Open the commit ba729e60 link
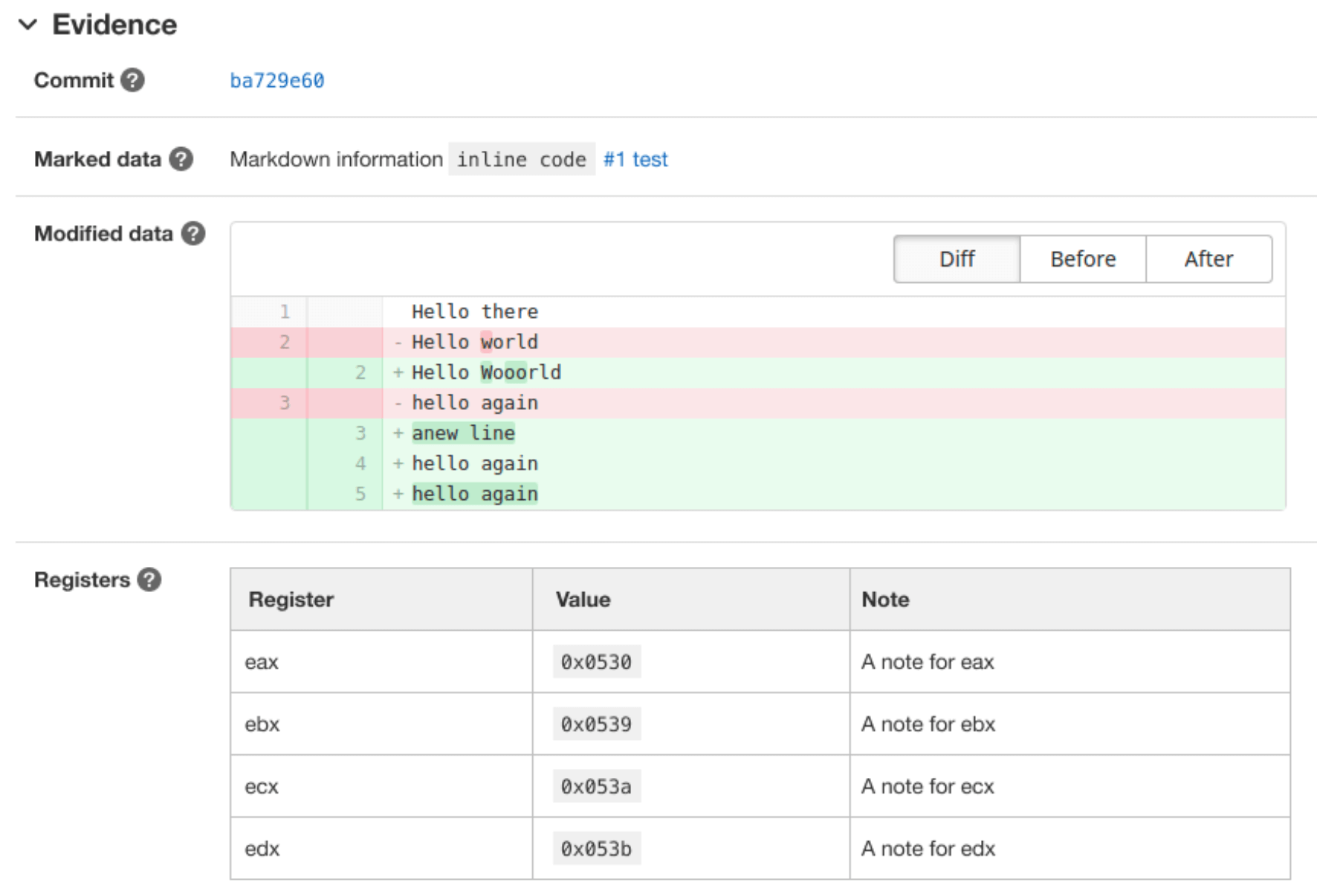Image resolution: width=1317 pixels, height=896 pixels. point(276,80)
